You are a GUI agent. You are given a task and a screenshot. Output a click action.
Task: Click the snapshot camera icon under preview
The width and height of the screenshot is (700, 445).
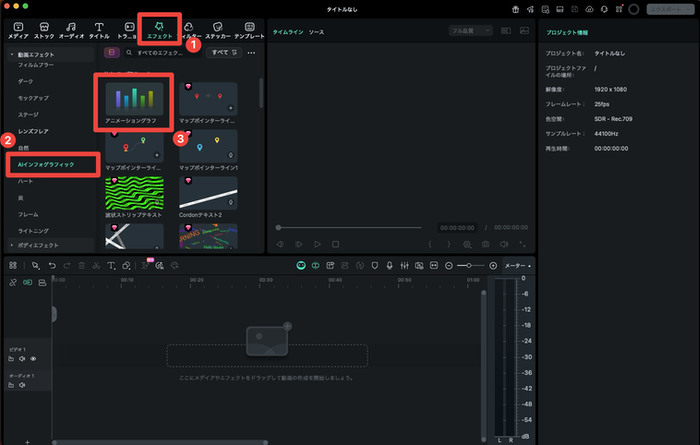click(x=485, y=243)
